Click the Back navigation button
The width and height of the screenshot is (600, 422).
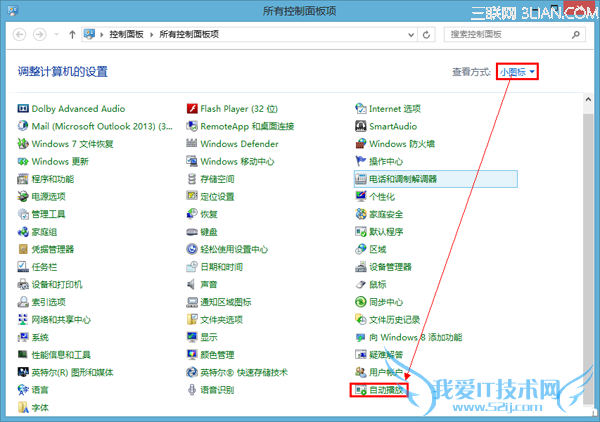click(20, 35)
